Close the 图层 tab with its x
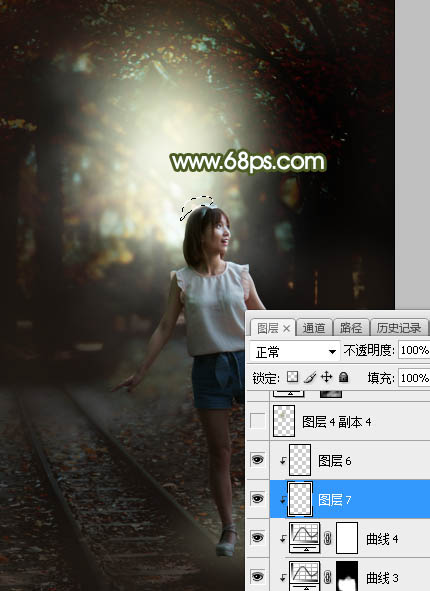The height and width of the screenshot is (591, 430). pos(286,329)
